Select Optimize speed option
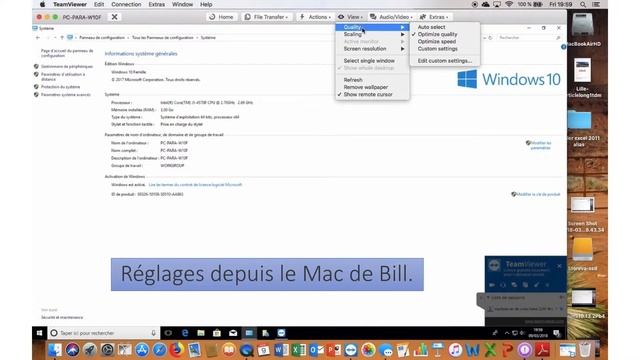Viewport: 640px width, 360px height. [x=436, y=42]
